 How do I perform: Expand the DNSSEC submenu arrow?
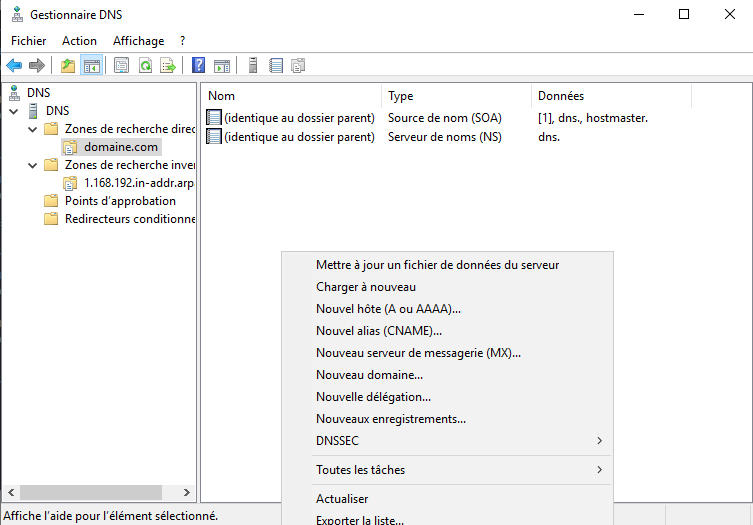click(x=599, y=440)
